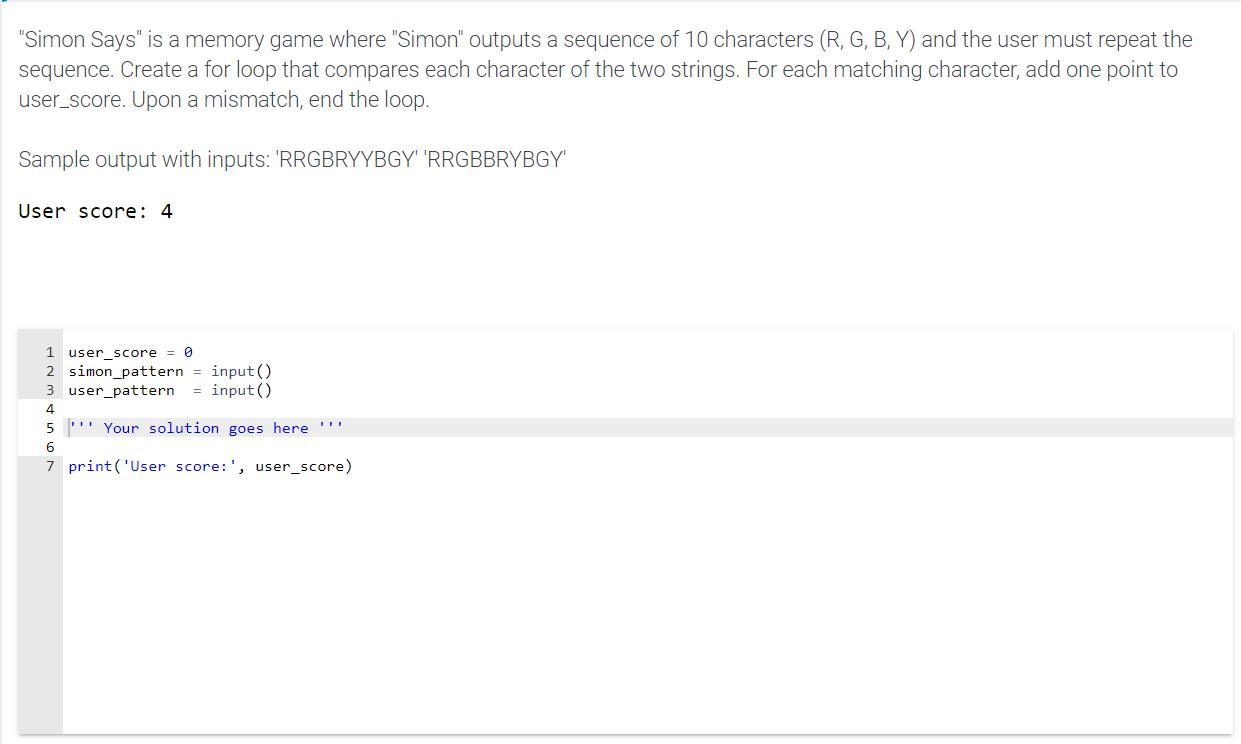Click empty line 6 in the editor
The width and height of the screenshot is (1241, 744).
point(400,447)
